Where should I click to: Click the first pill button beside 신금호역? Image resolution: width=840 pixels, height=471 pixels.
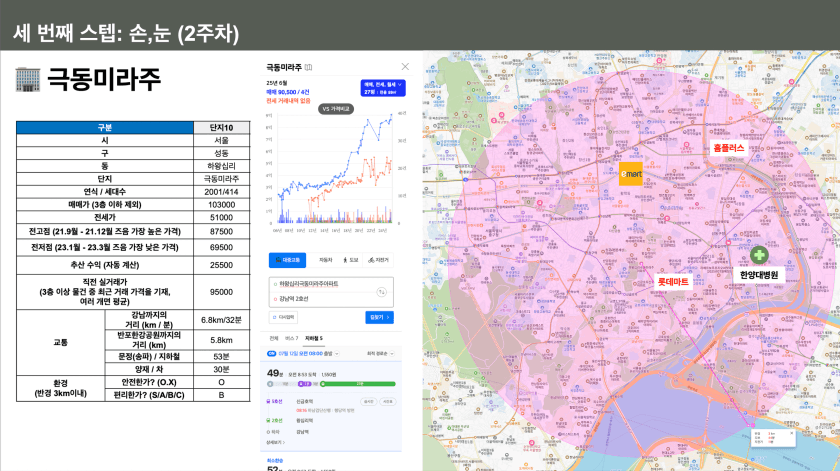[369, 401]
